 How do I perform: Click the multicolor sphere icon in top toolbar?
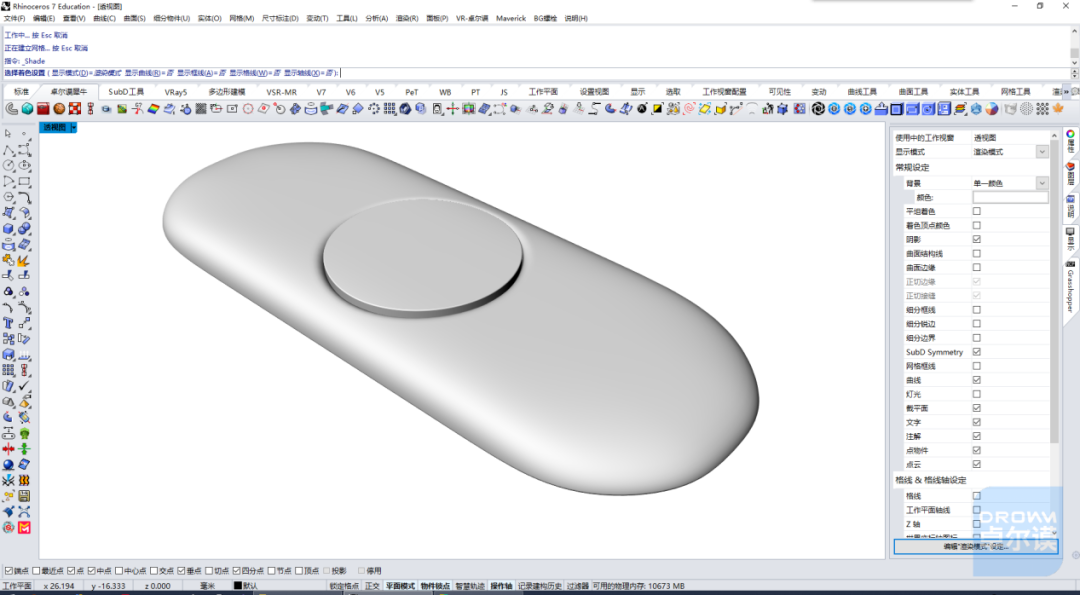[x=992, y=109]
